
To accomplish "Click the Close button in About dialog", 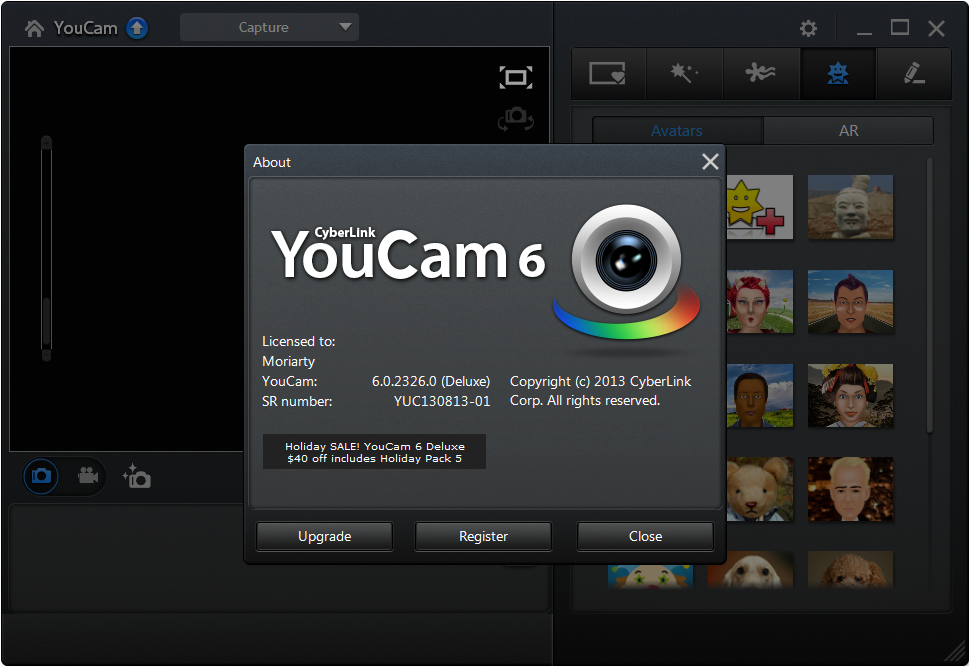I will pyautogui.click(x=645, y=536).
